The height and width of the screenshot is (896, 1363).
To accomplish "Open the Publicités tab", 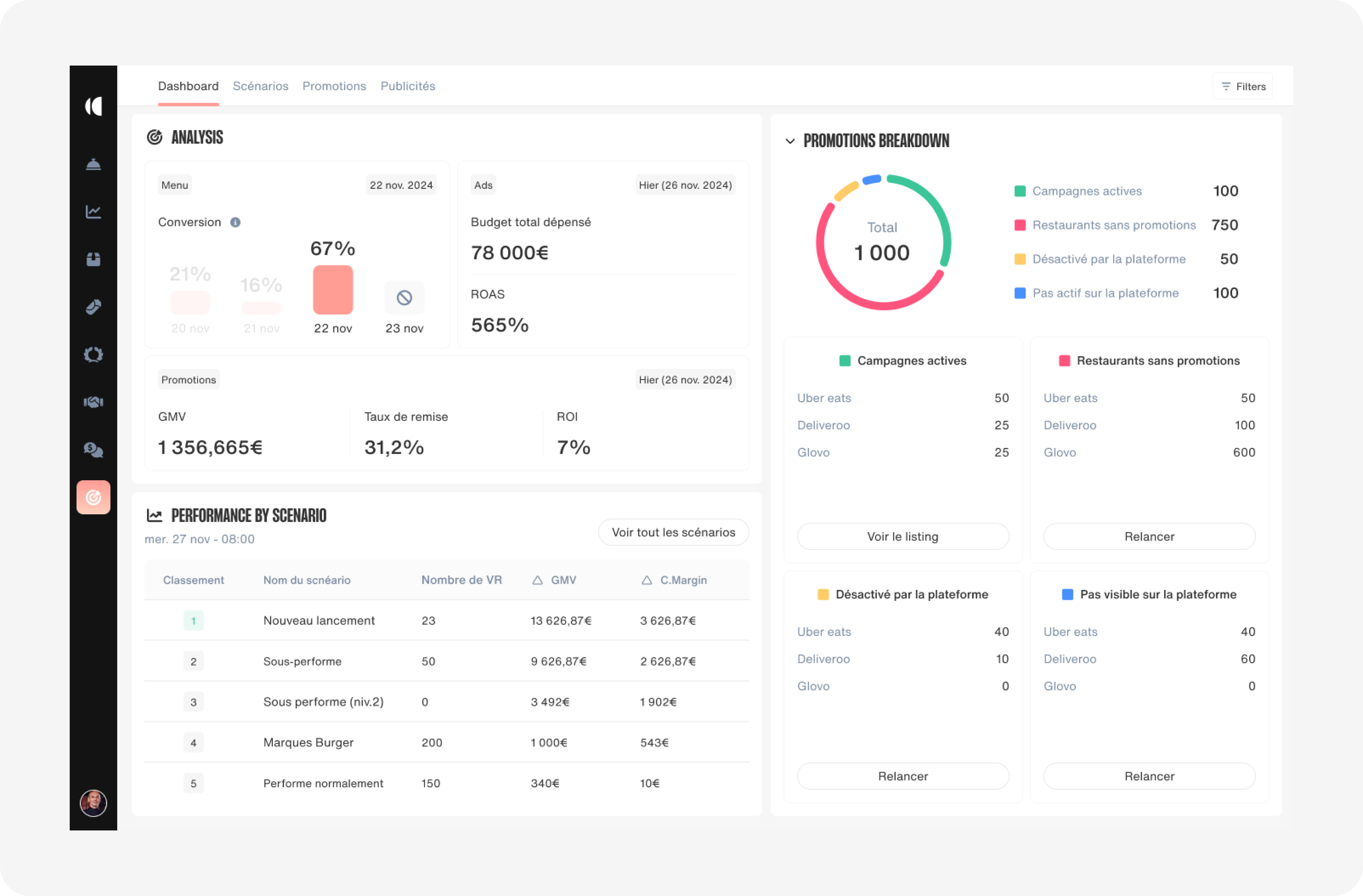I will click(408, 86).
